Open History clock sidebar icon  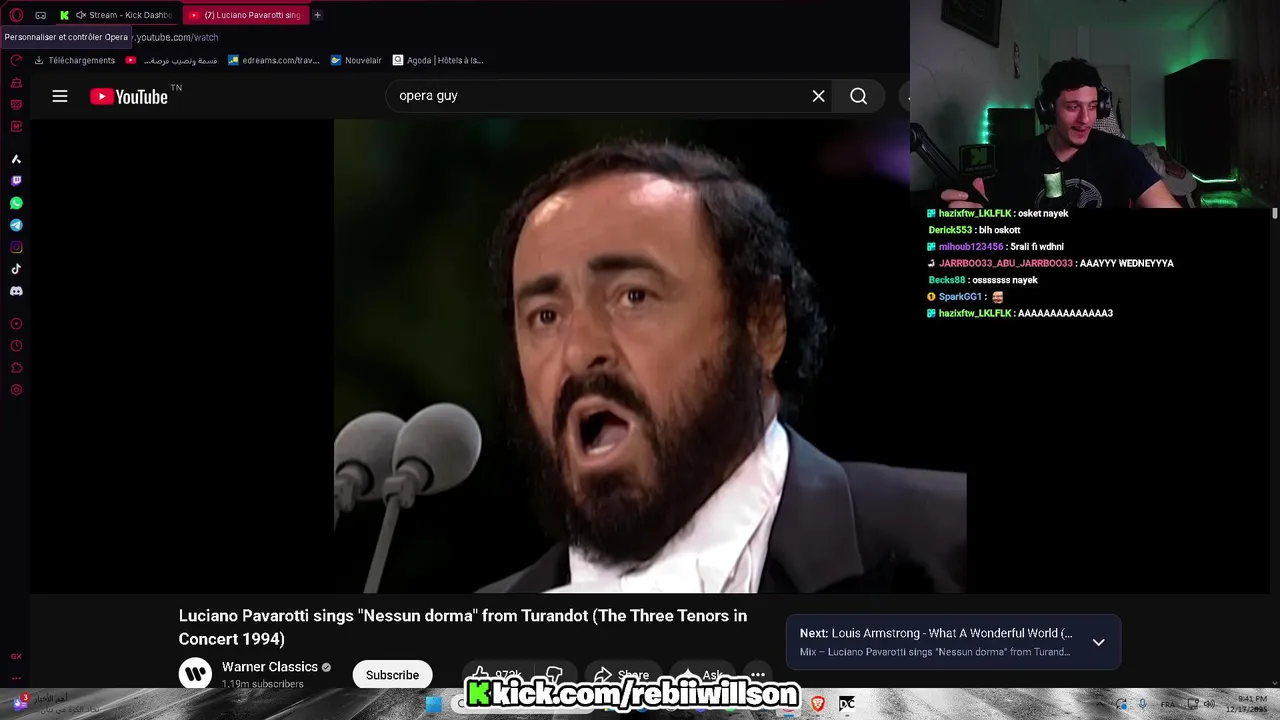16,346
